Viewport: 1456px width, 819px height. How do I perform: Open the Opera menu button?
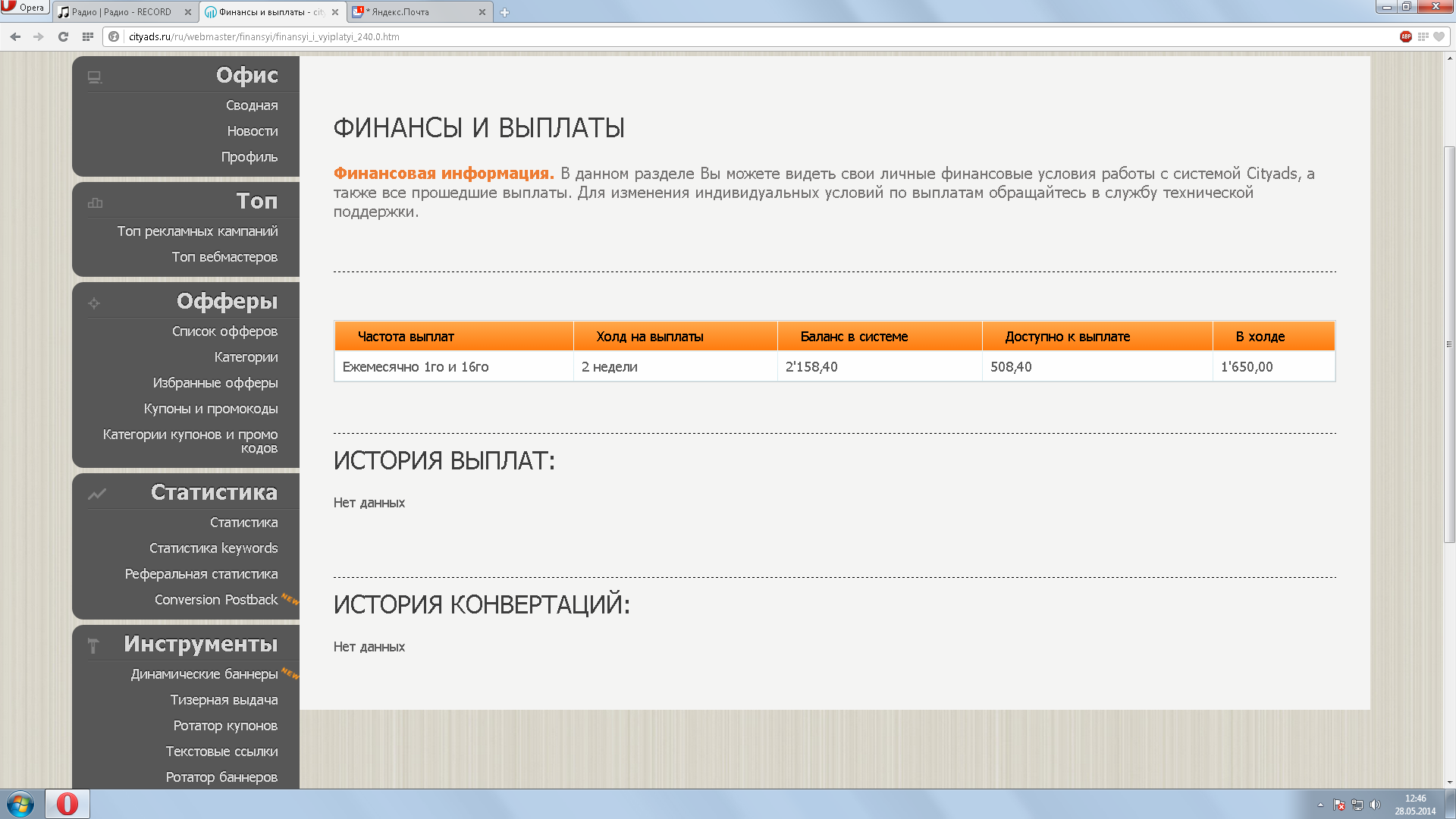(24, 8)
